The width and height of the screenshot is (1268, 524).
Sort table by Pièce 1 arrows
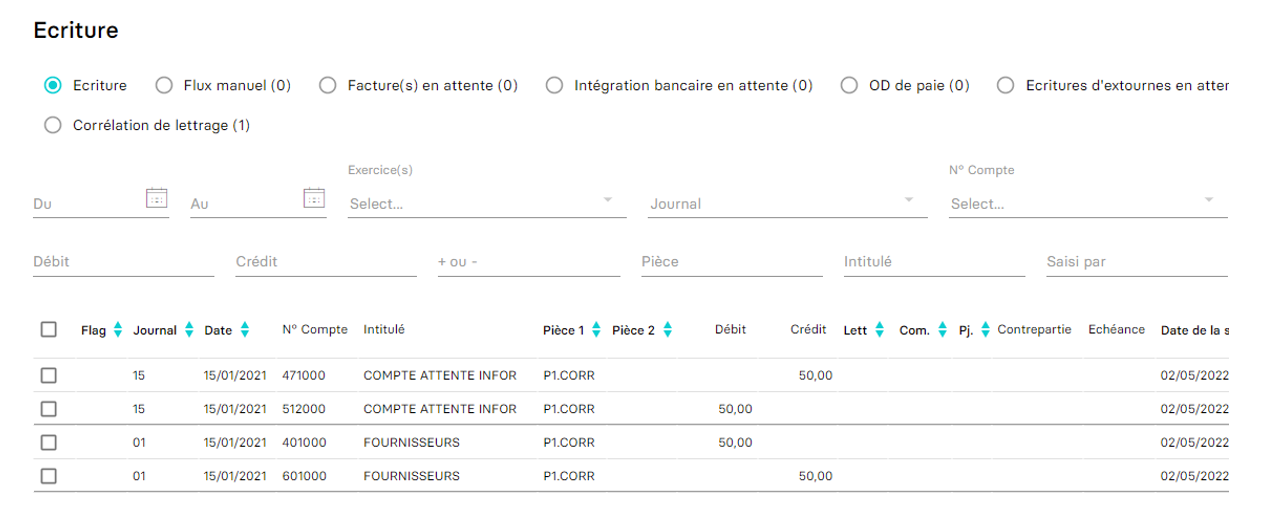597,330
